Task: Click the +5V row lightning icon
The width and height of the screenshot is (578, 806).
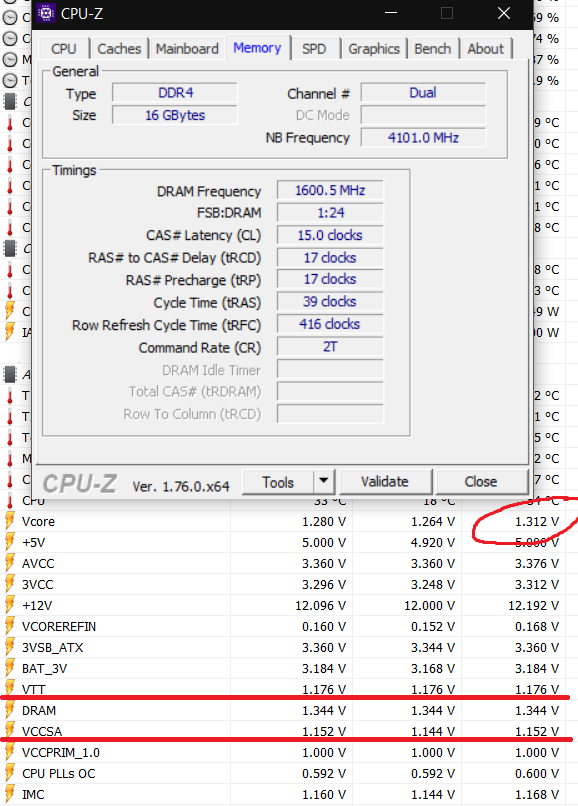Action: [x=10, y=542]
